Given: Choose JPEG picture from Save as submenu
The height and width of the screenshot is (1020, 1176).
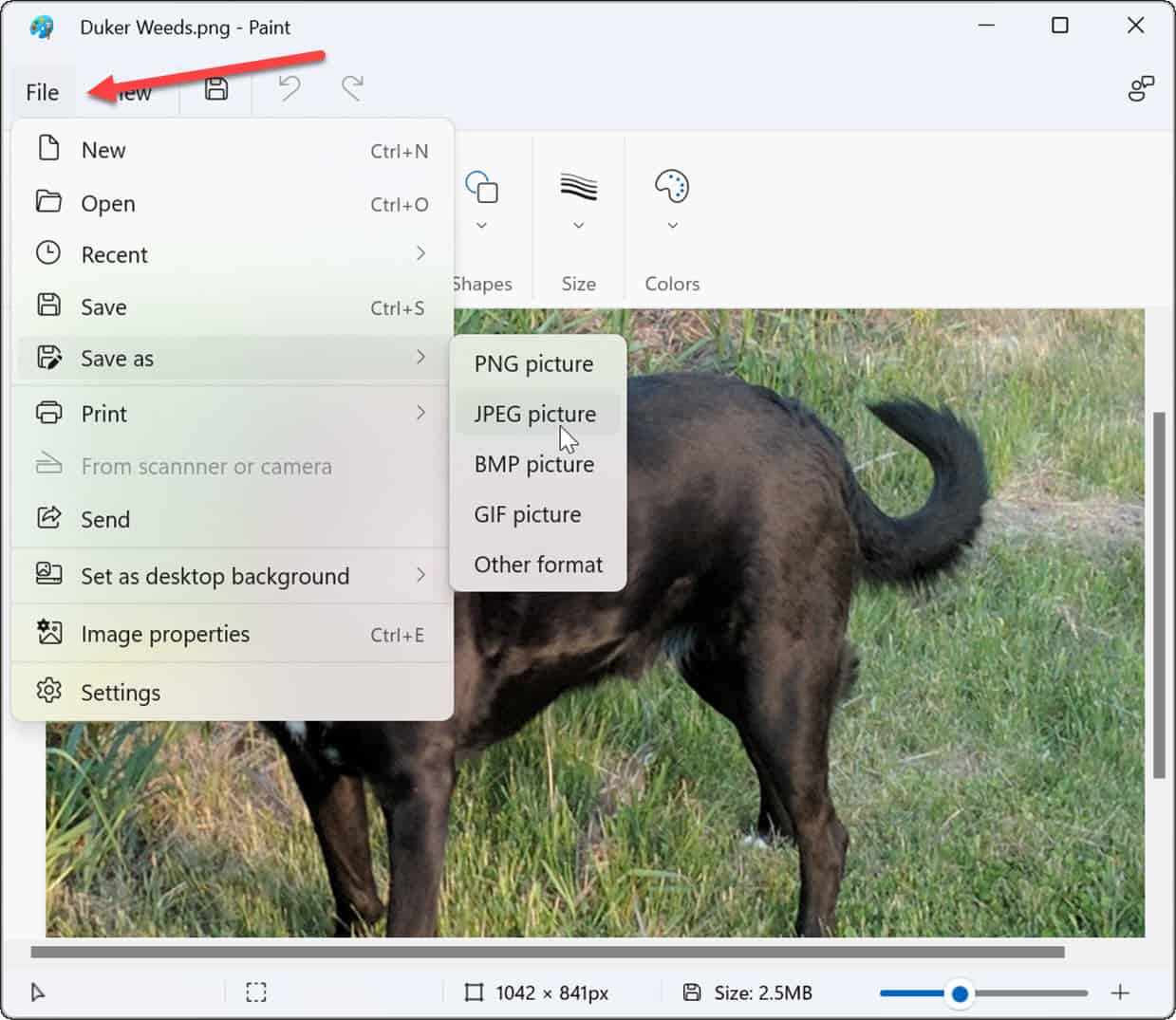Looking at the screenshot, I should pyautogui.click(x=535, y=415).
